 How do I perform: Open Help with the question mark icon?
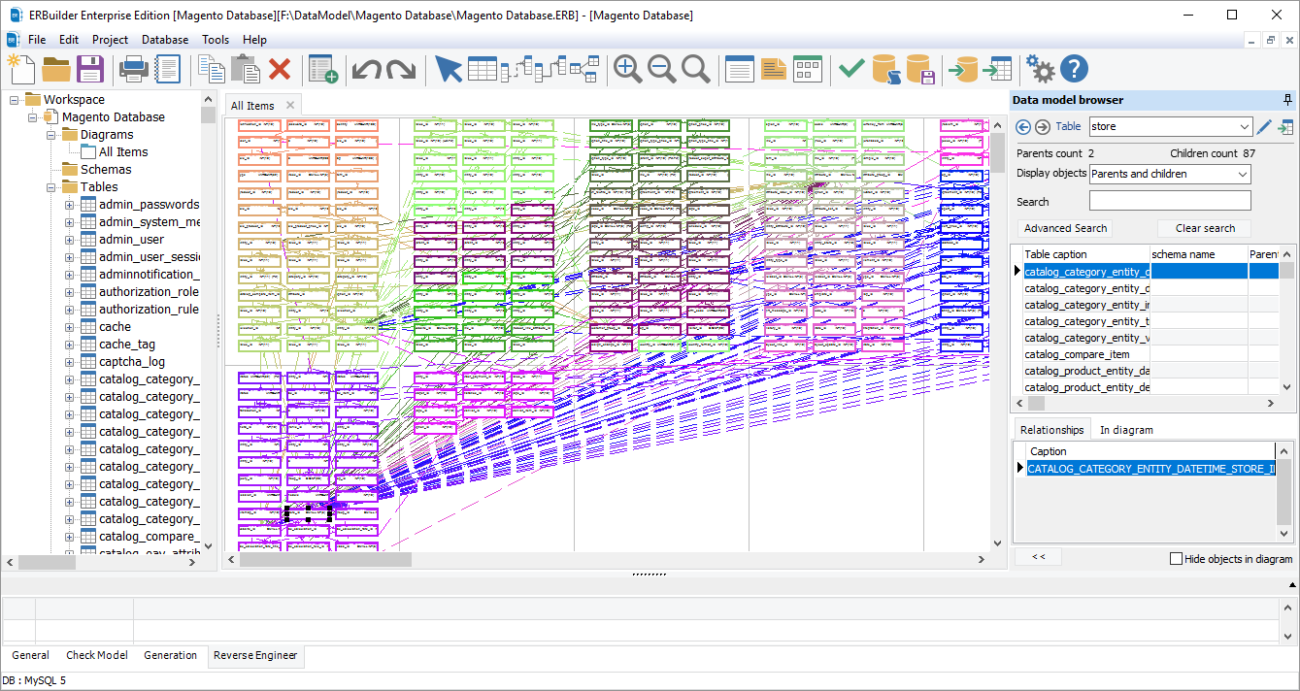coord(1073,69)
